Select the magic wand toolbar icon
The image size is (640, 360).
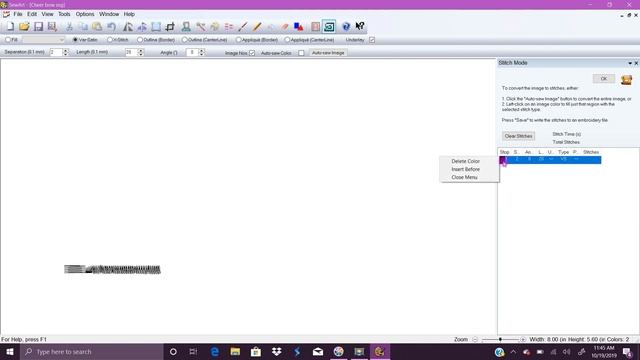coord(200,27)
